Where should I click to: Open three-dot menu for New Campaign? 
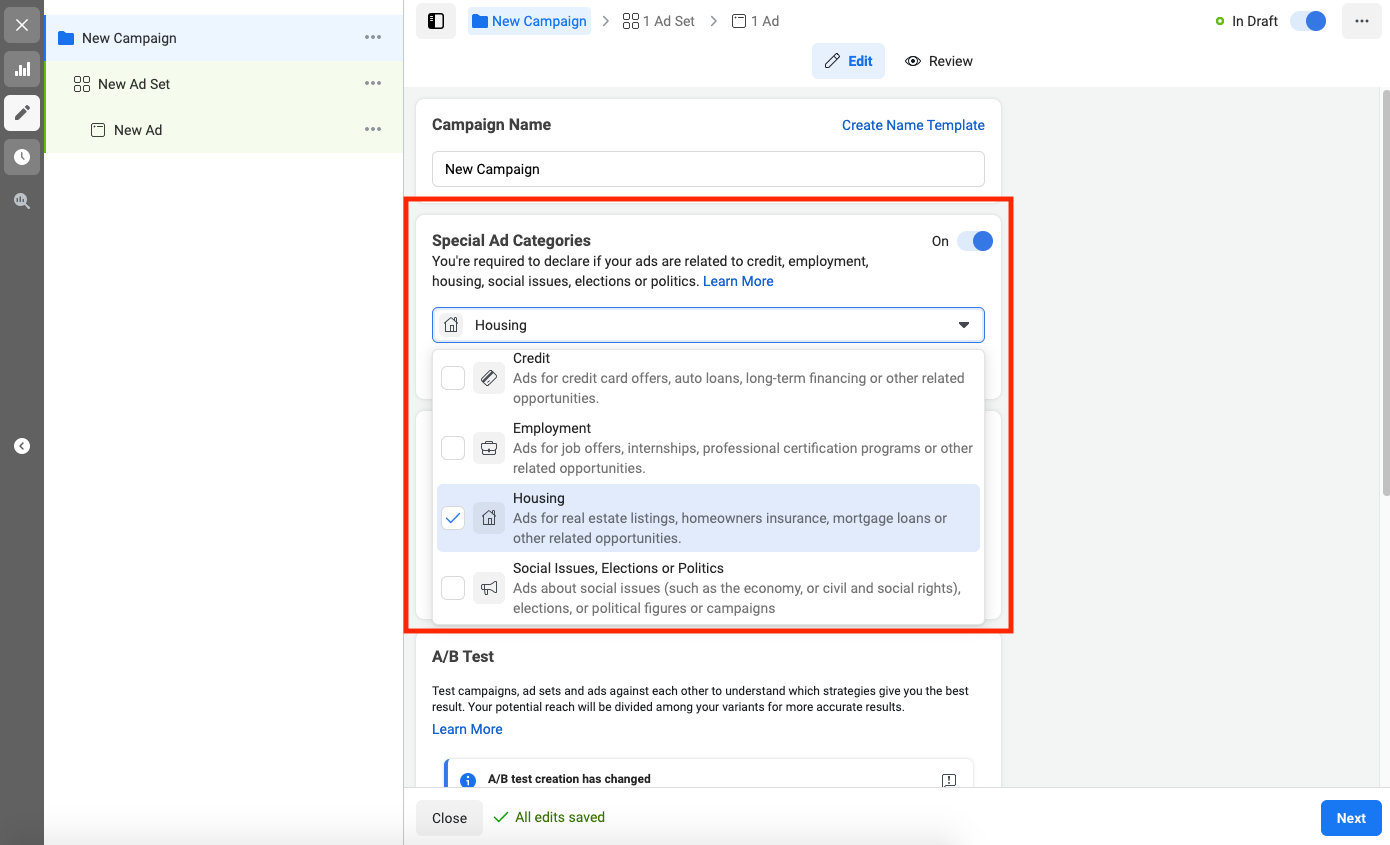point(373,38)
